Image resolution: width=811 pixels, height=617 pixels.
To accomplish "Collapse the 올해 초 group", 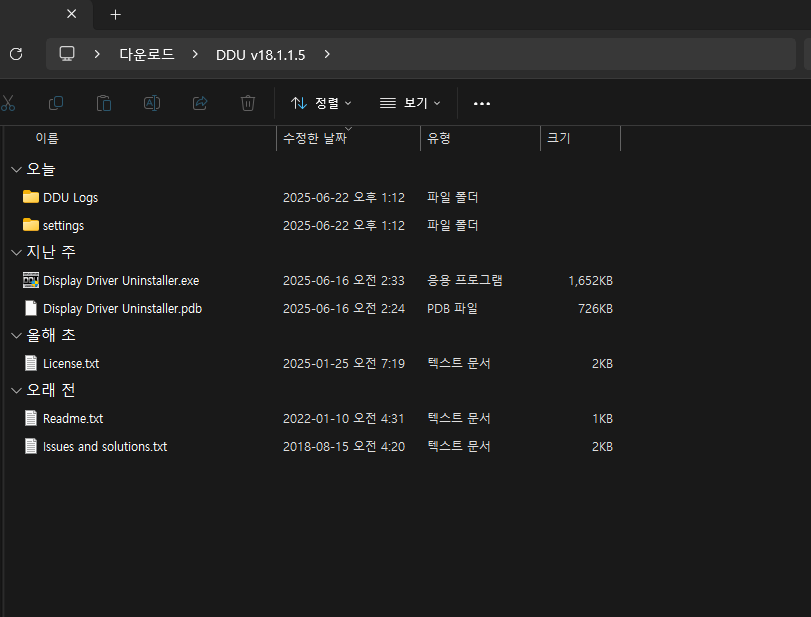I will click(17, 336).
